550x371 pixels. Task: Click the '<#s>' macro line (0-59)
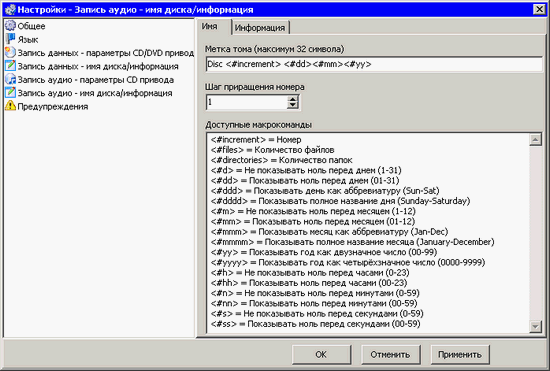point(317,313)
